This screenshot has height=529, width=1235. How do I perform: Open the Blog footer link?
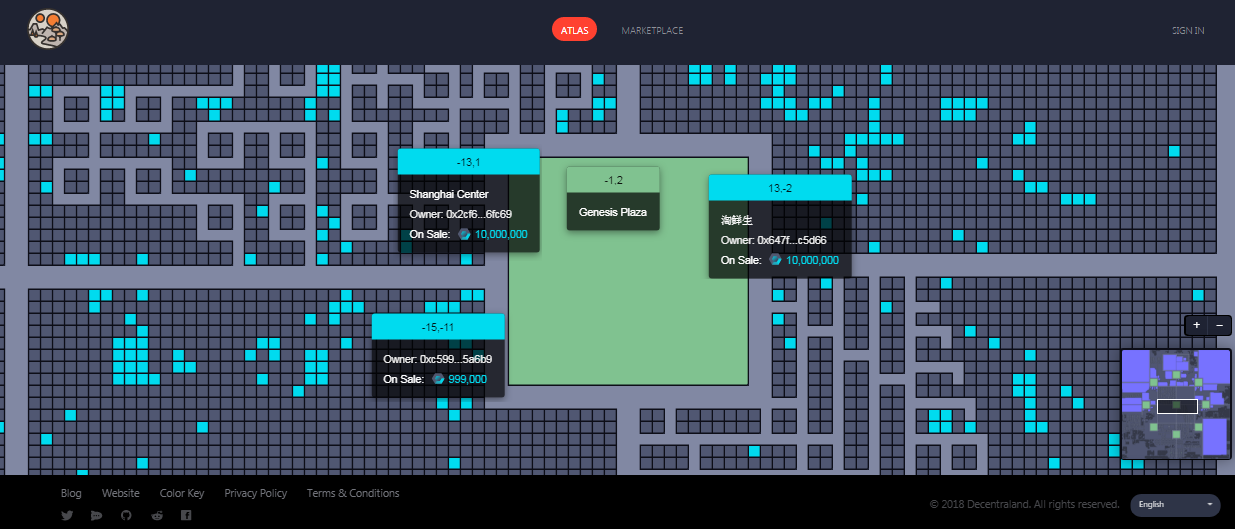pyautogui.click(x=71, y=493)
